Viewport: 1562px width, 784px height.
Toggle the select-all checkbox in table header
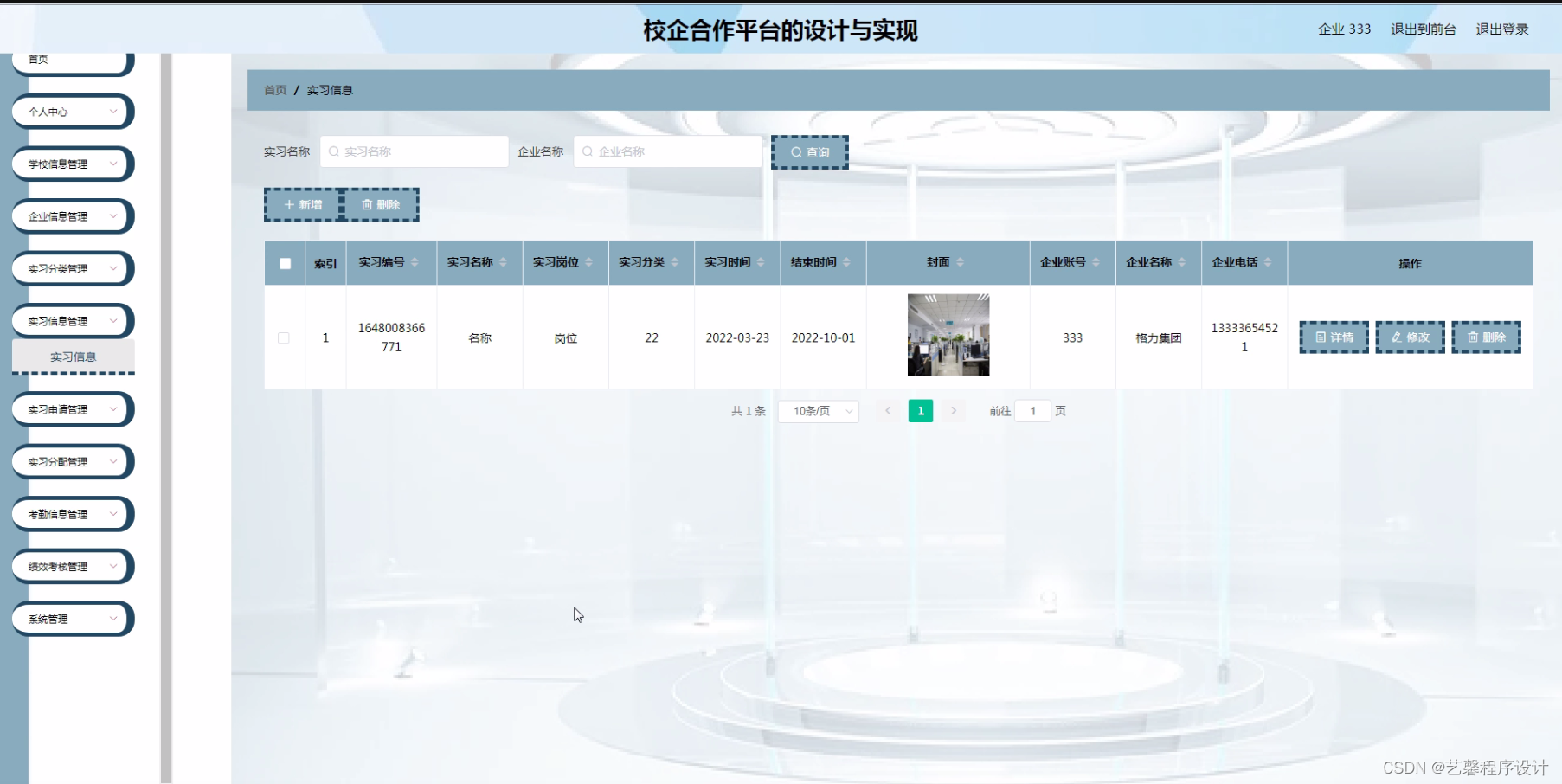click(x=284, y=262)
